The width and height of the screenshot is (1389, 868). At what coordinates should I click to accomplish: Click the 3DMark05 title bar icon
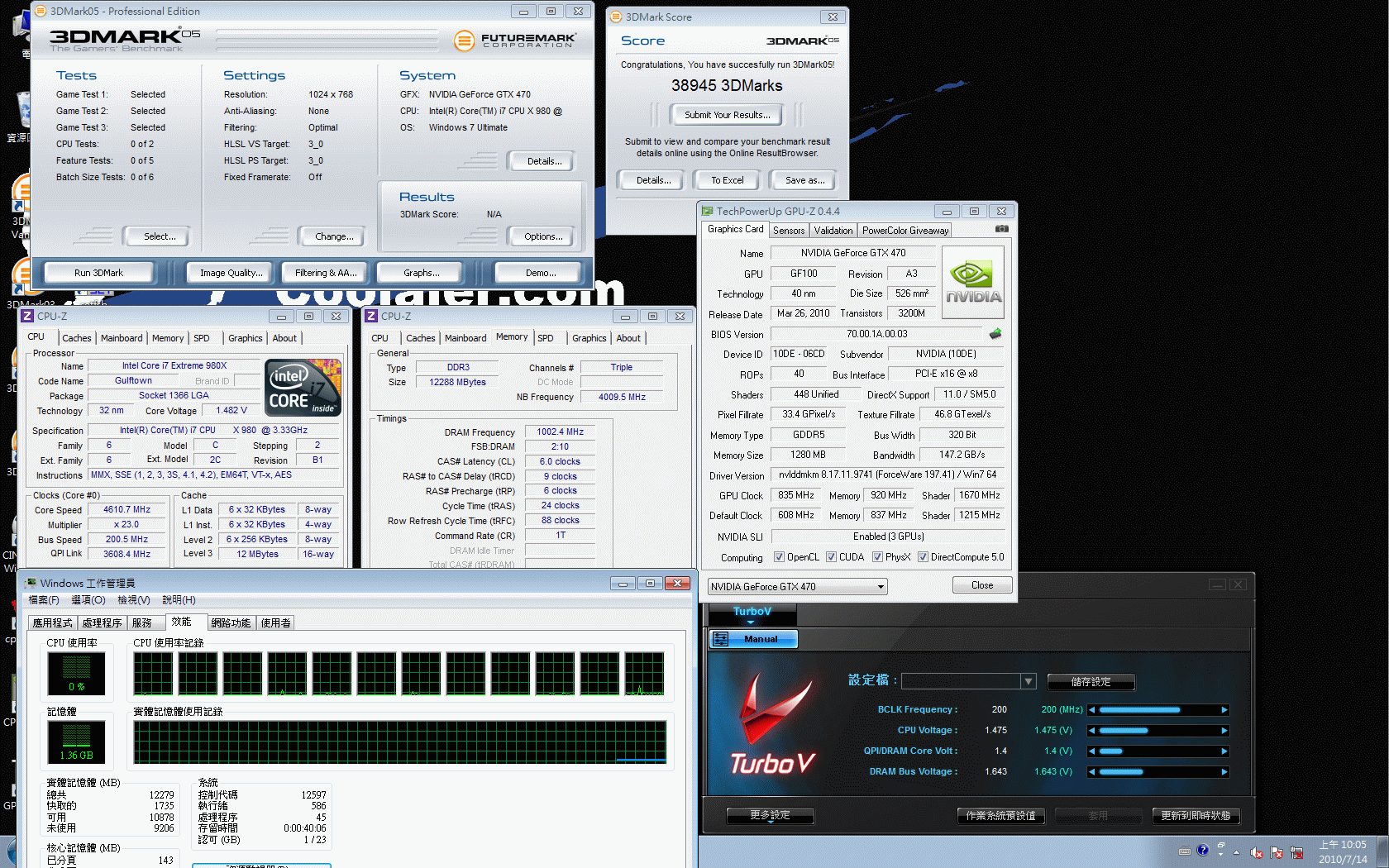41,11
